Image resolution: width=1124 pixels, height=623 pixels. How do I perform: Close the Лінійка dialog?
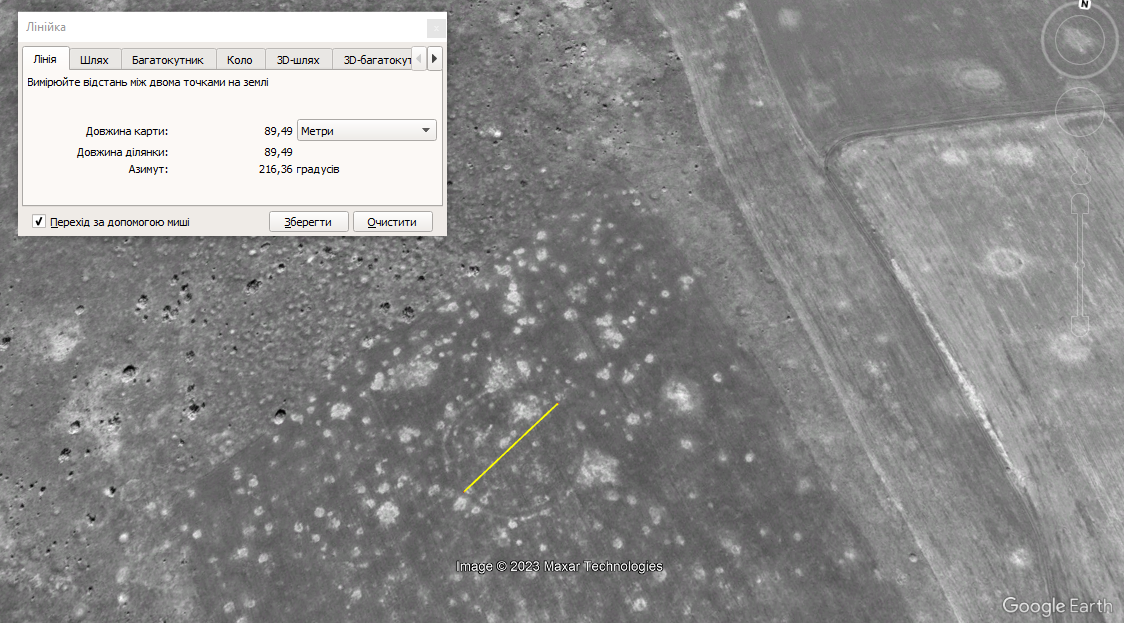click(436, 28)
